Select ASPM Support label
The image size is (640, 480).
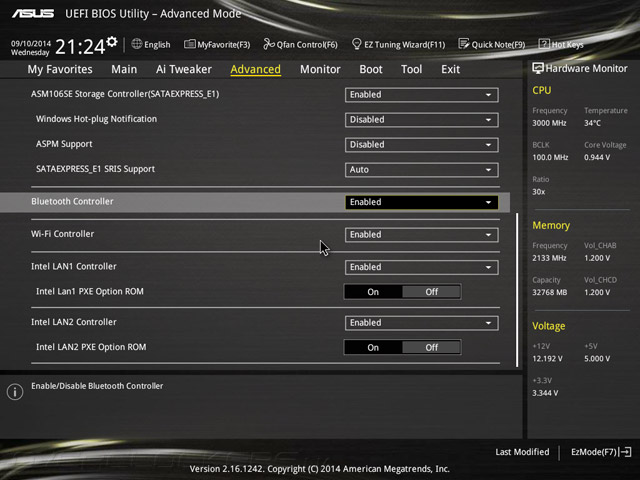tap(64, 144)
